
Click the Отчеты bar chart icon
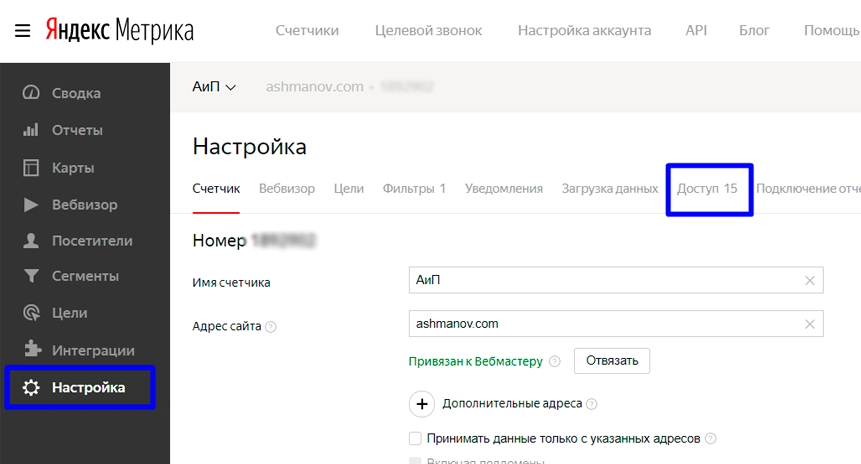pyautogui.click(x=31, y=130)
